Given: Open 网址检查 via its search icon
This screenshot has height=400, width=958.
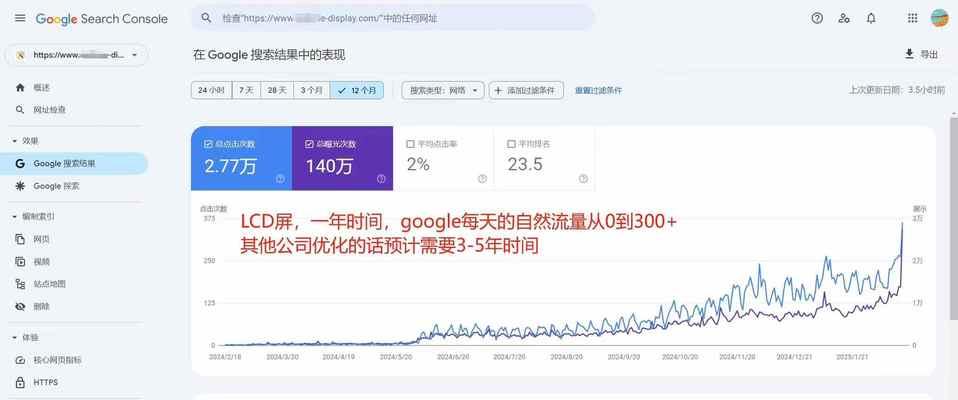Looking at the screenshot, I should click(20, 111).
